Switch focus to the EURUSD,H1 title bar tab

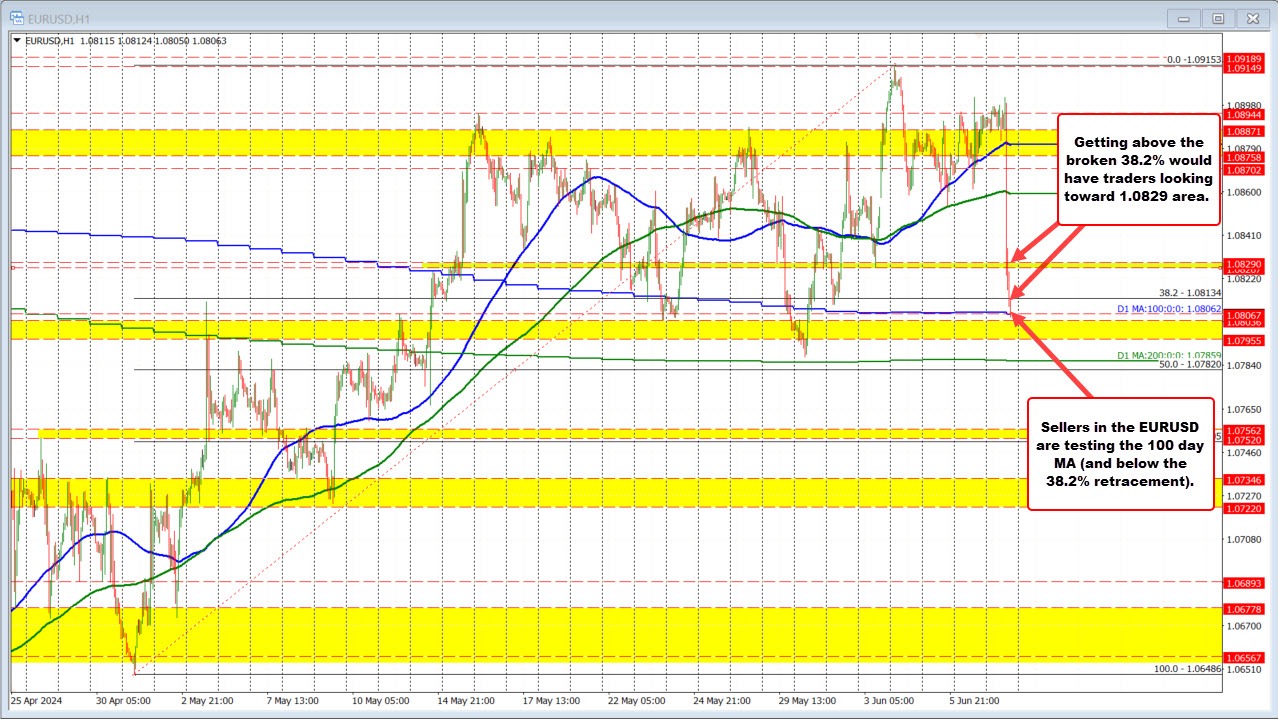tap(55, 17)
